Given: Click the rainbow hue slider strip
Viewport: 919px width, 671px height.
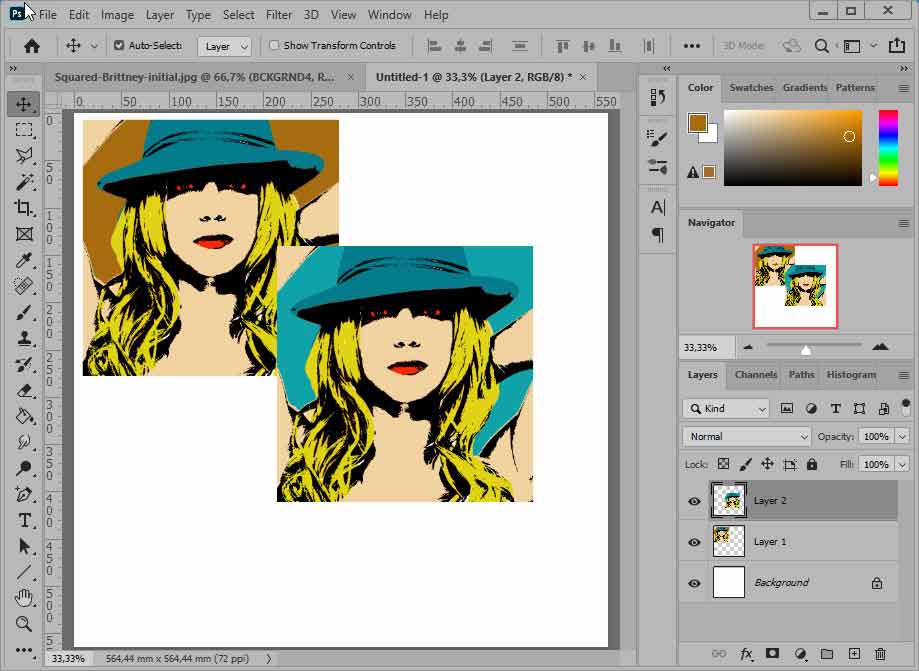Looking at the screenshot, I should [x=888, y=148].
